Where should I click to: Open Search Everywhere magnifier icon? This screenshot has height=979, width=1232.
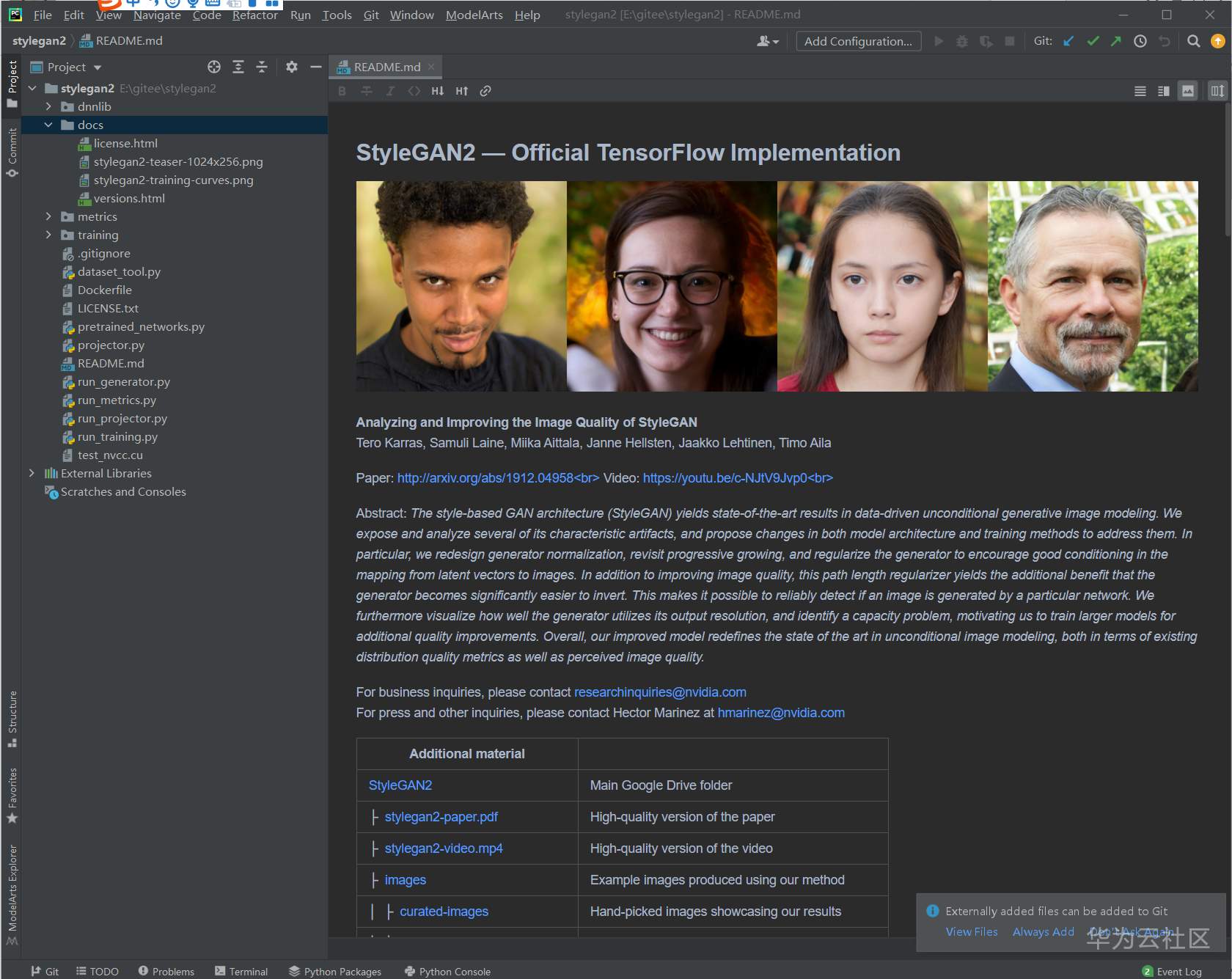pos(1193,41)
